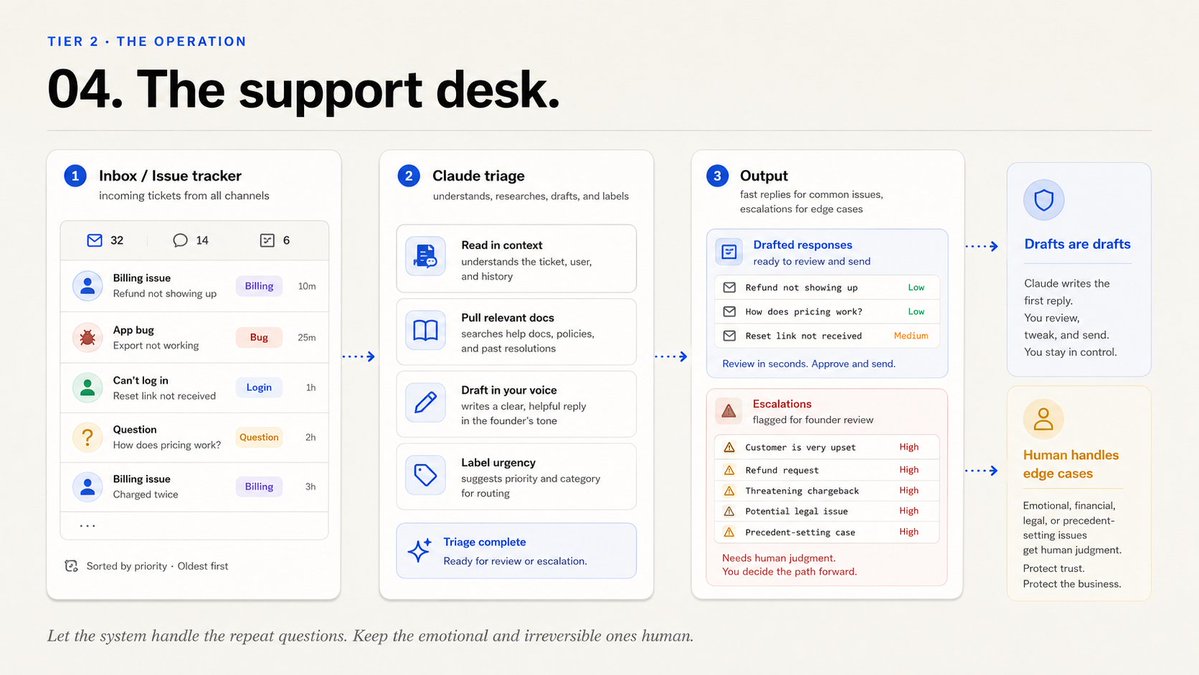Viewport: 1199px width, 675px height.
Task: Open the Read in context triage card
Action: [x=516, y=258]
